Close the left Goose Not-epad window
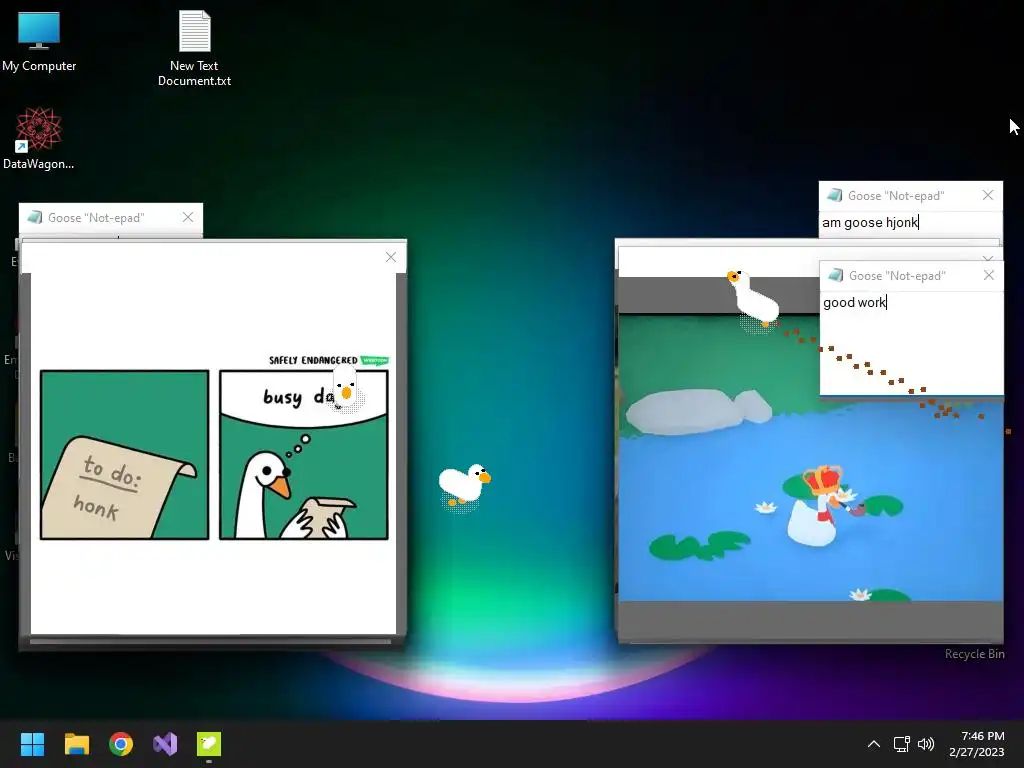Image resolution: width=1024 pixels, height=768 pixels. pos(188,217)
